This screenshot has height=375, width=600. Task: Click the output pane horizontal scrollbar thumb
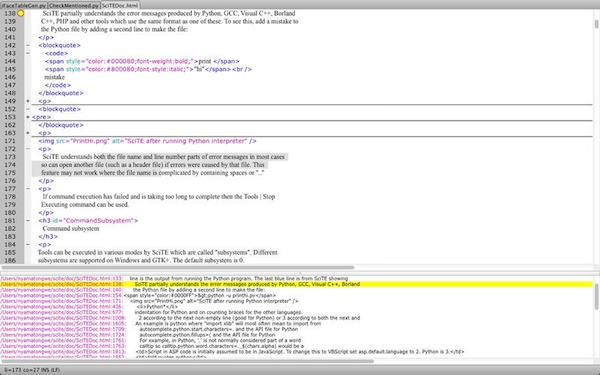pyautogui.click(x=188, y=361)
